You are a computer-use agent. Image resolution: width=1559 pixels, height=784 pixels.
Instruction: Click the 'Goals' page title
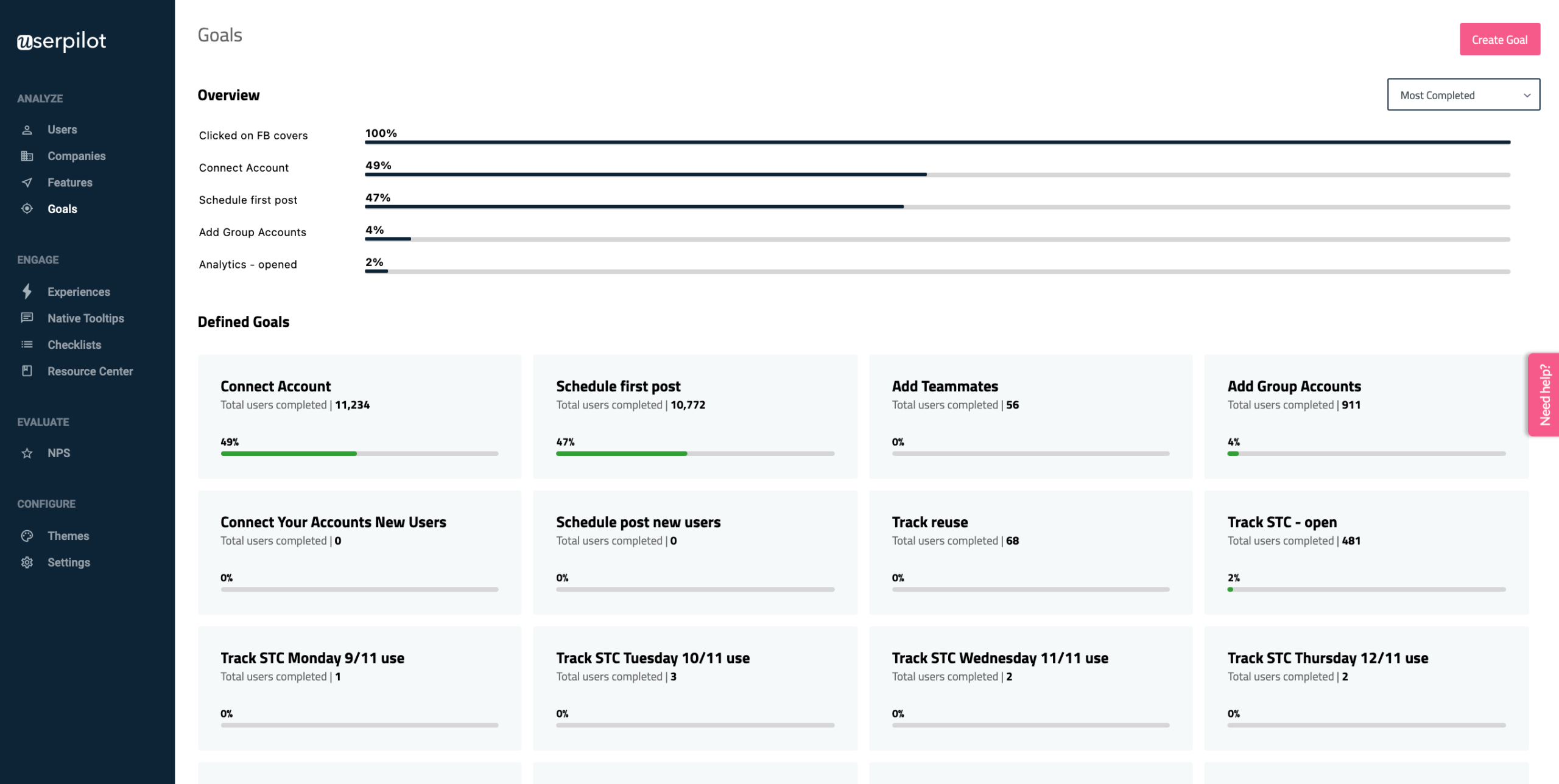pyautogui.click(x=220, y=35)
